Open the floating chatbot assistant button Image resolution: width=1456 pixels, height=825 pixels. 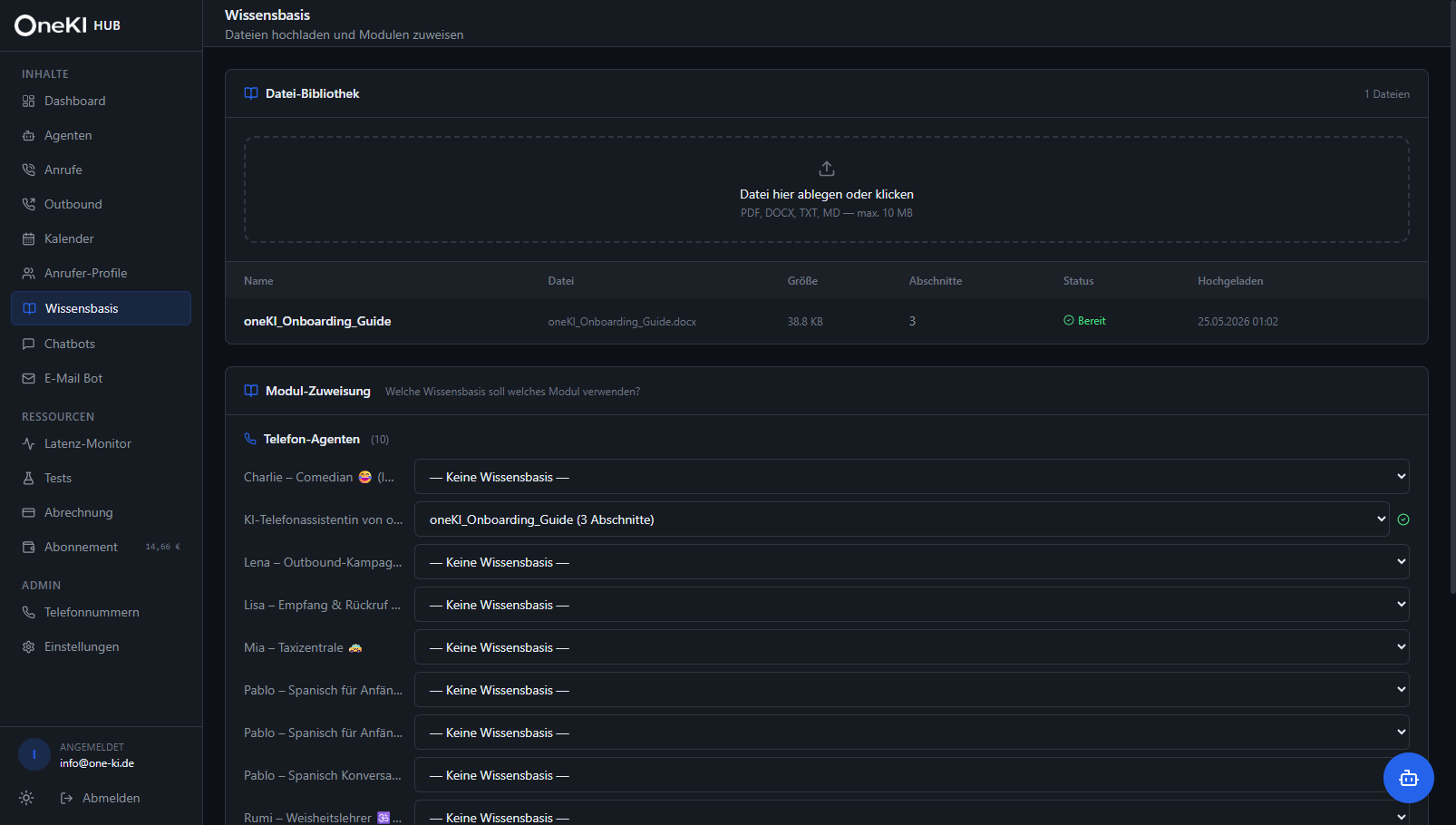tap(1409, 778)
